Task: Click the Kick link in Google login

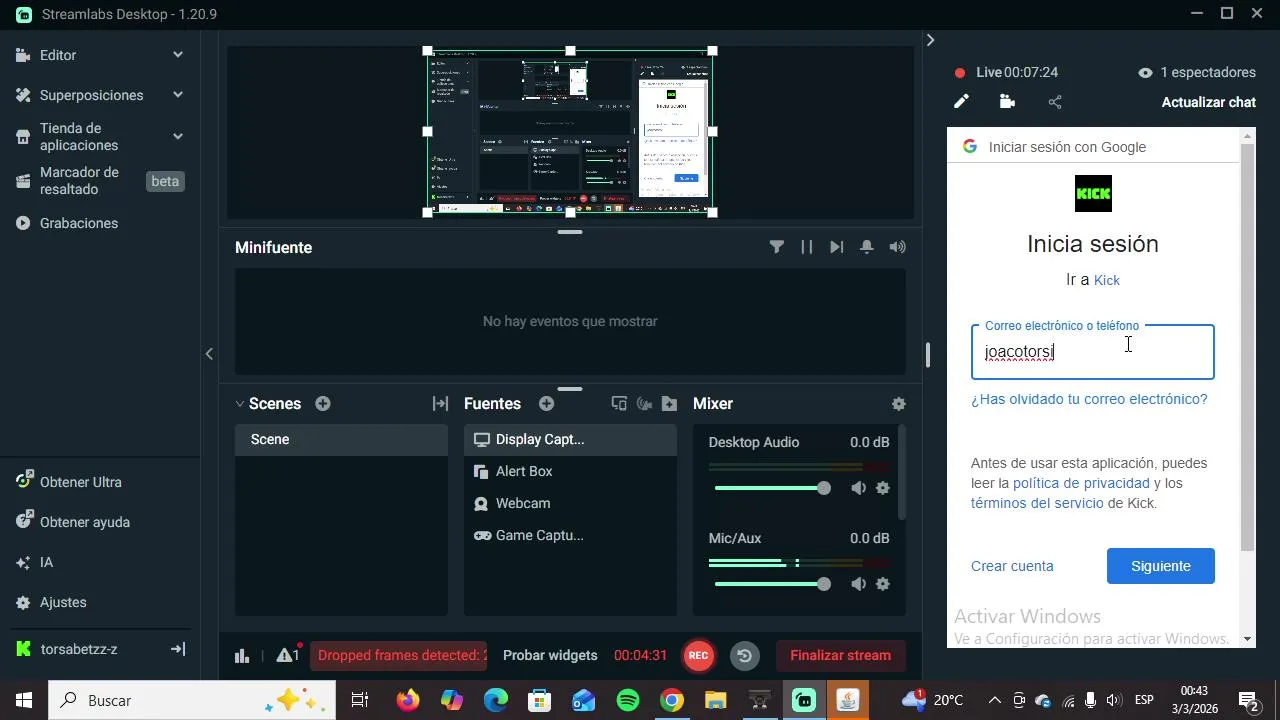Action: [1107, 280]
